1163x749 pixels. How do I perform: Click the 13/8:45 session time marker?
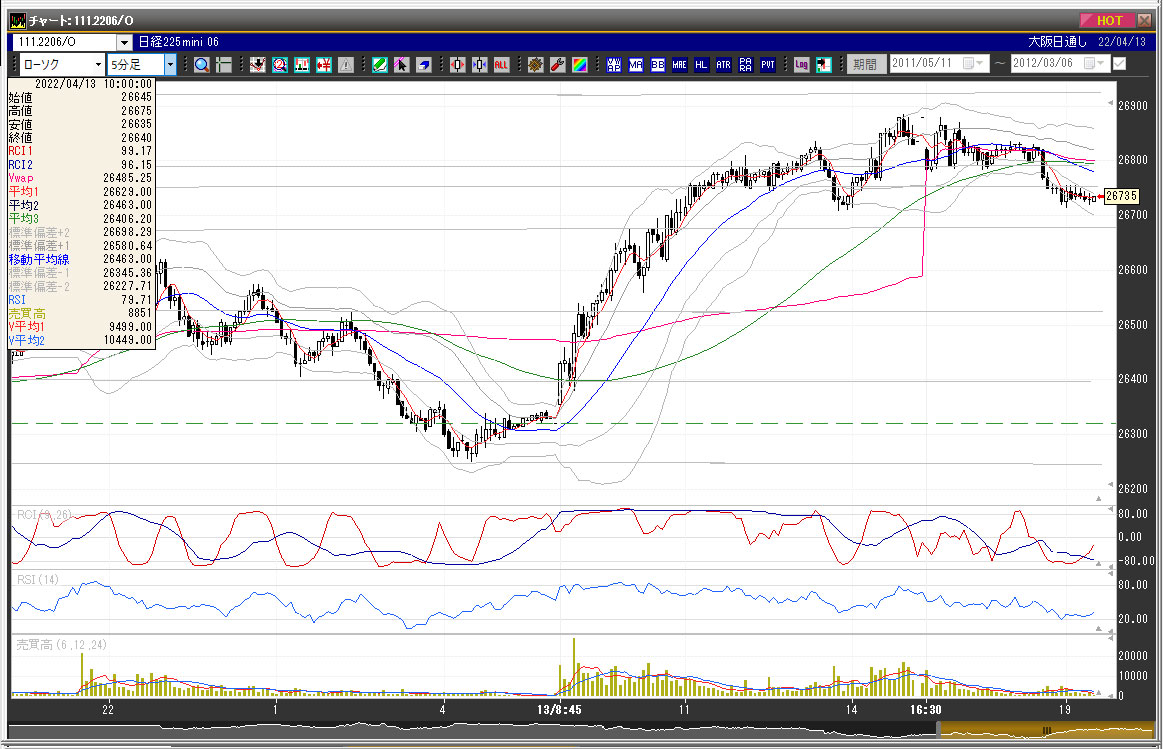pos(559,710)
